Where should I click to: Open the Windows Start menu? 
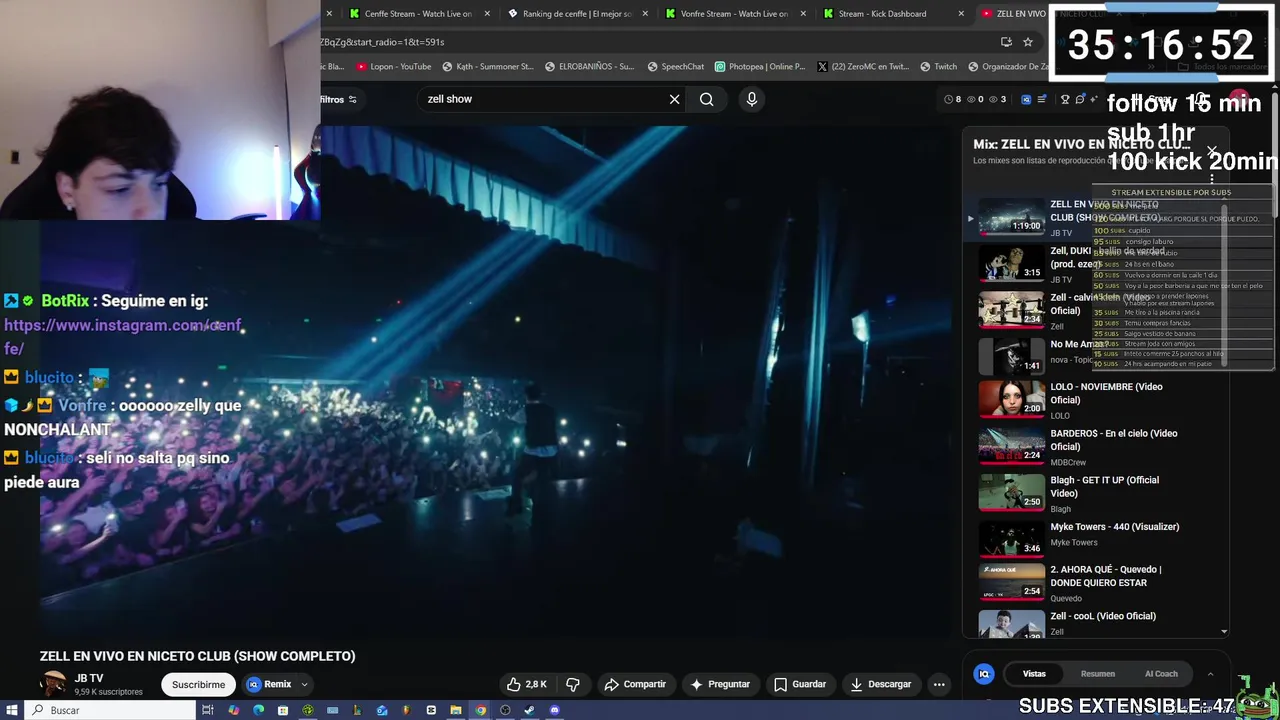(12, 710)
